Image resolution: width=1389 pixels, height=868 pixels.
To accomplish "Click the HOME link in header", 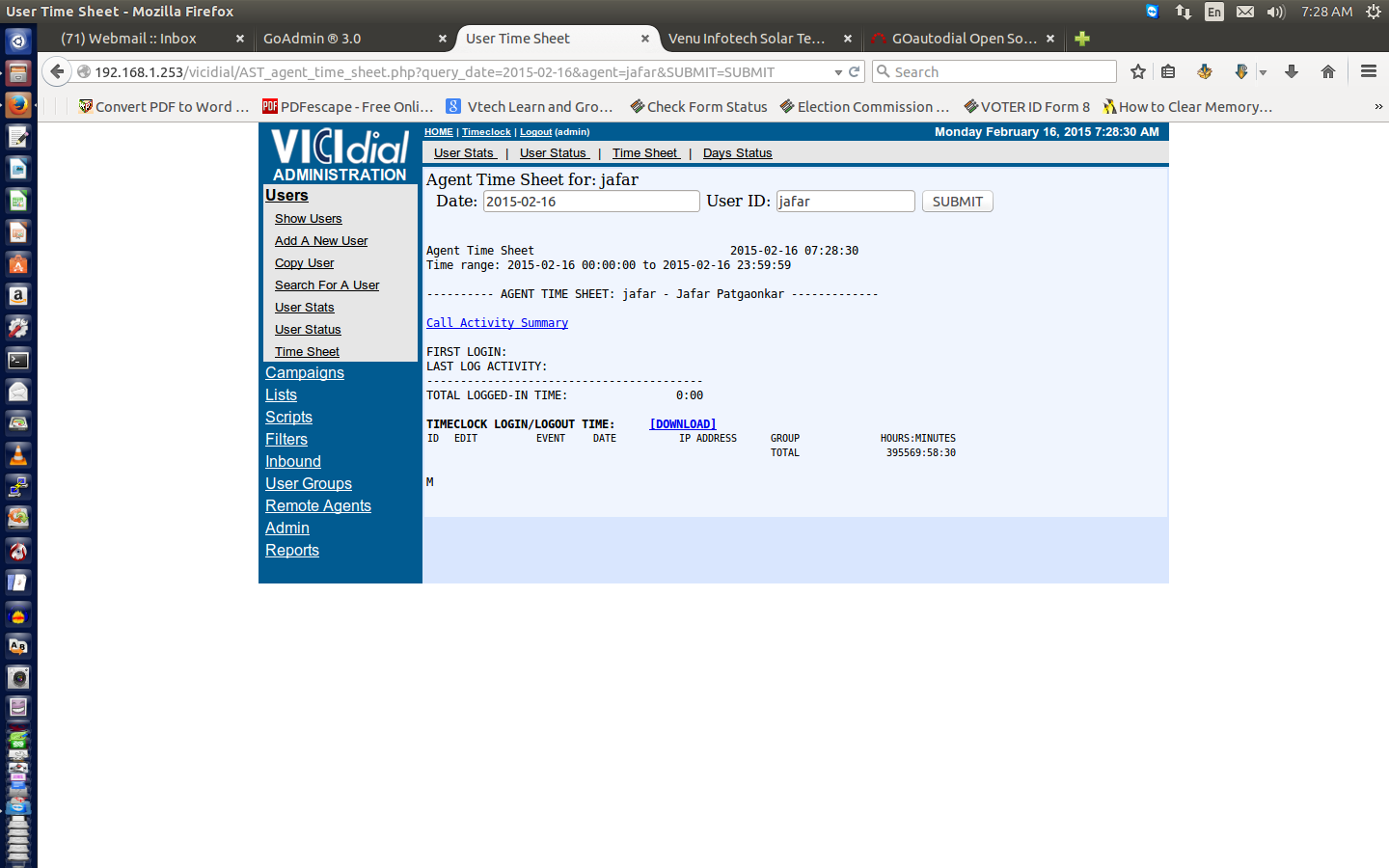I will click(x=439, y=132).
